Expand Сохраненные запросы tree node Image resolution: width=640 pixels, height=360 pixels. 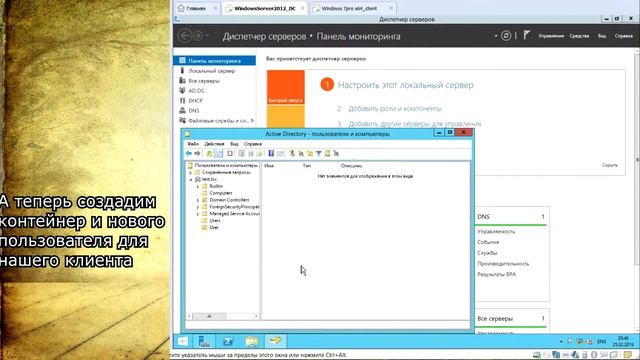pos(191,173)
